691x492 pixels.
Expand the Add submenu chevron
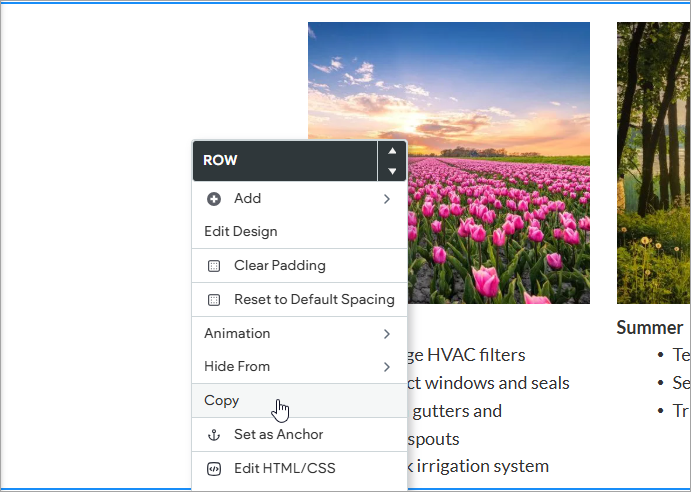(x=387, y=199)
